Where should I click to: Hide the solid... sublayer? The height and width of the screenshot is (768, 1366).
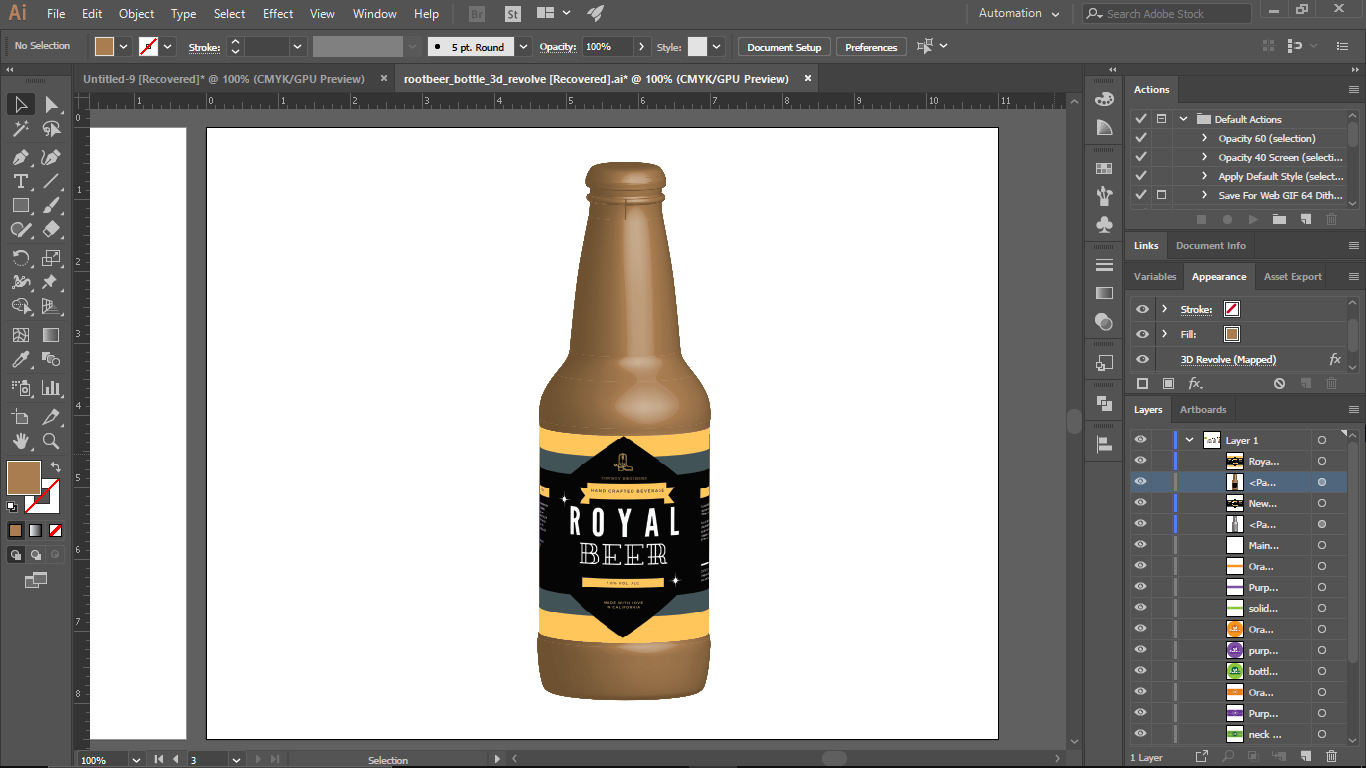[x=1140, y=608]
